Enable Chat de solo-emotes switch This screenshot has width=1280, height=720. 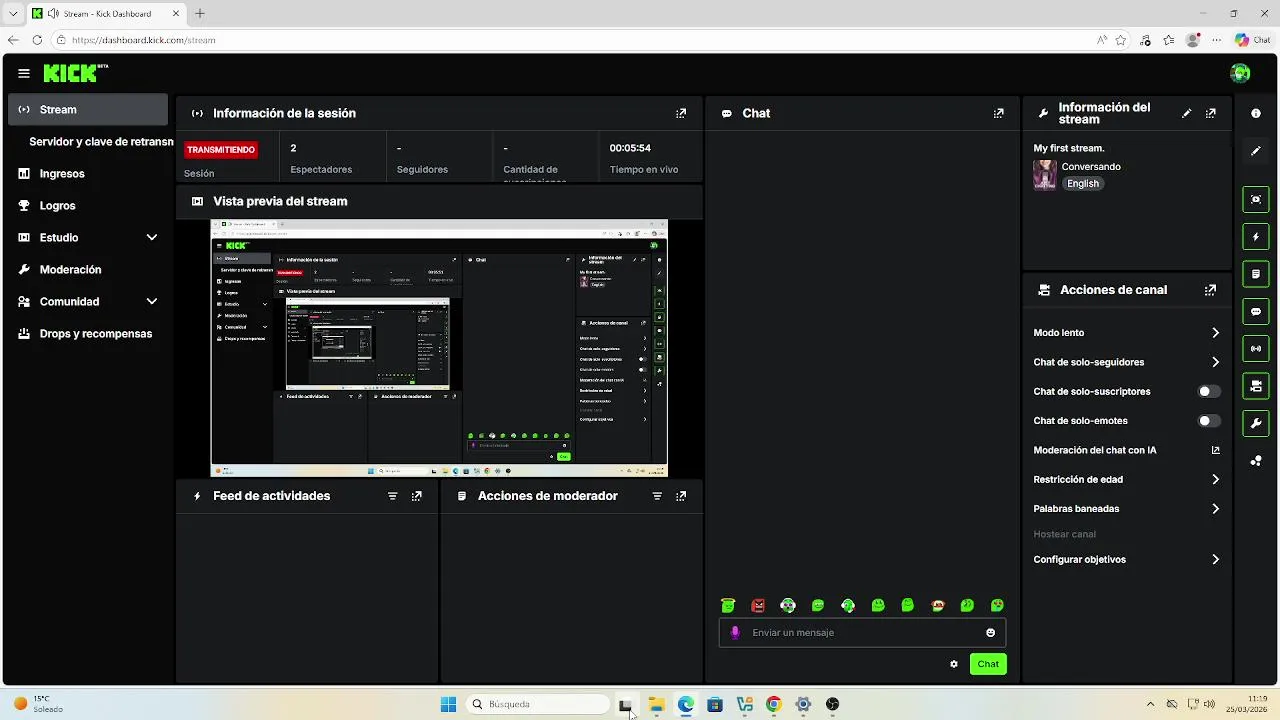1209,421
